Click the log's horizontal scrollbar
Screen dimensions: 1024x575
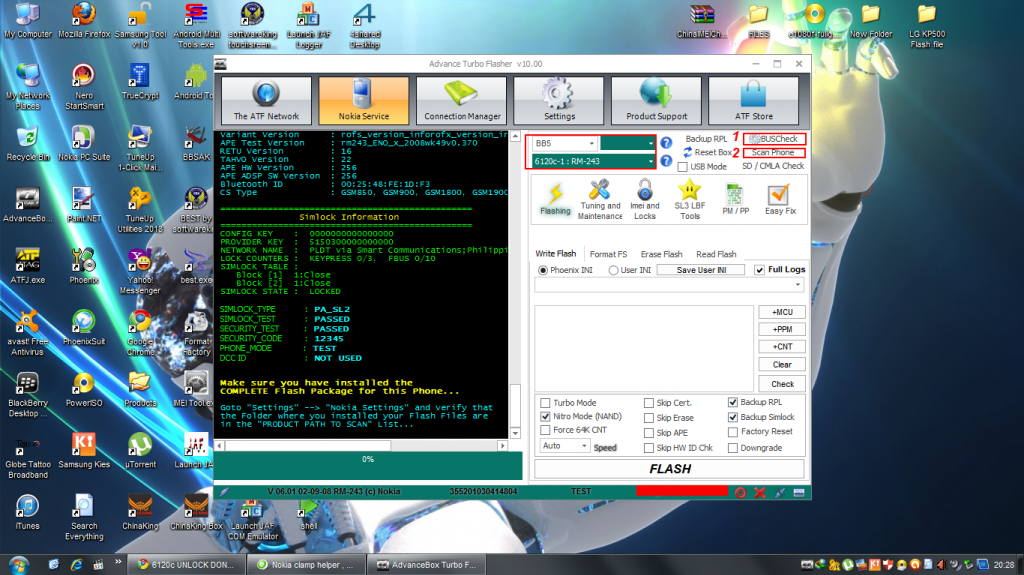tap(362, 446)
